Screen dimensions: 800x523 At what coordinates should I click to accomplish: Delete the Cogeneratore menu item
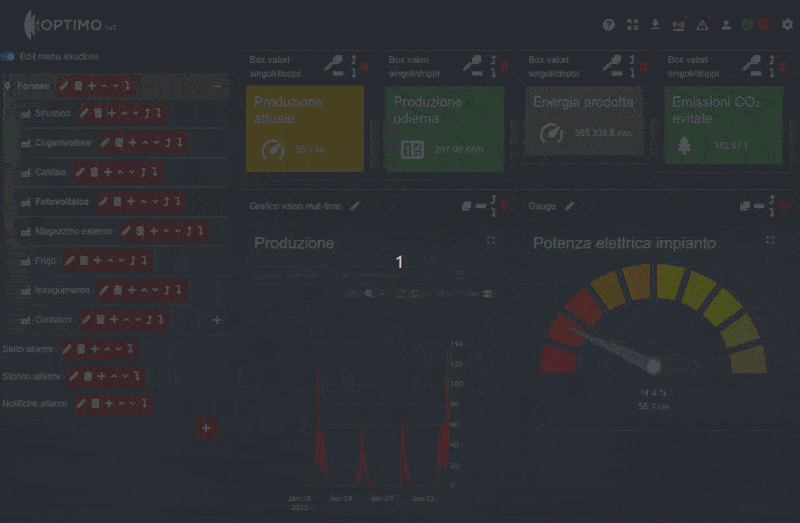(x=119, y=143)
